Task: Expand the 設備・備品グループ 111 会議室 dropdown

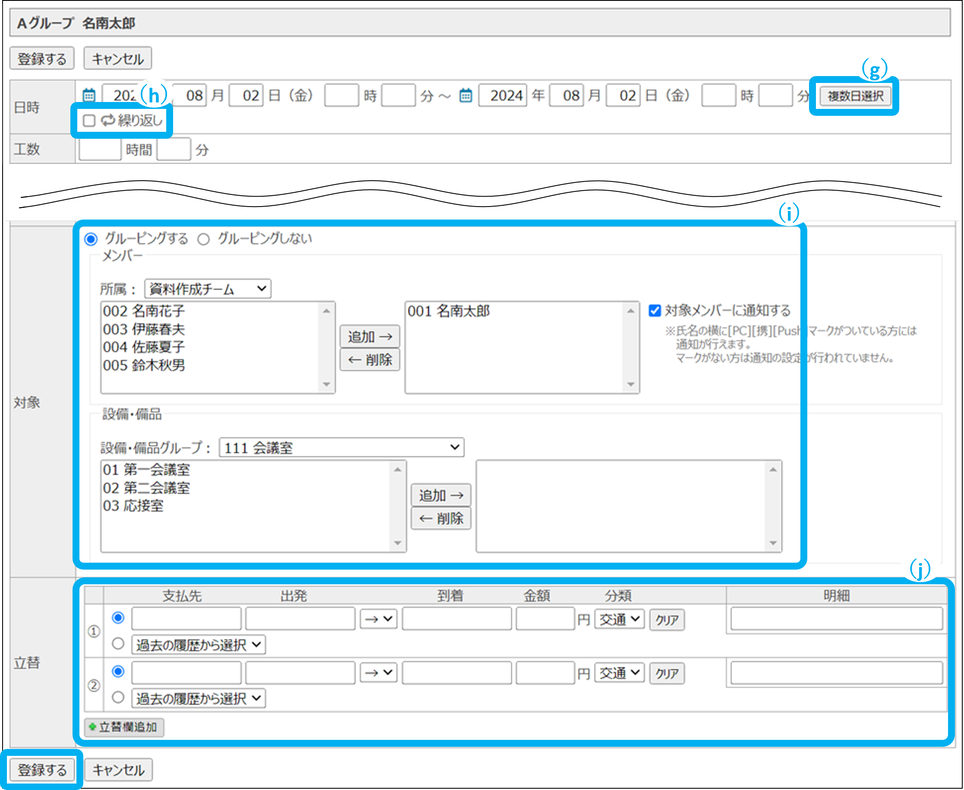Action: pyautogui.click(x=341, y=447)
